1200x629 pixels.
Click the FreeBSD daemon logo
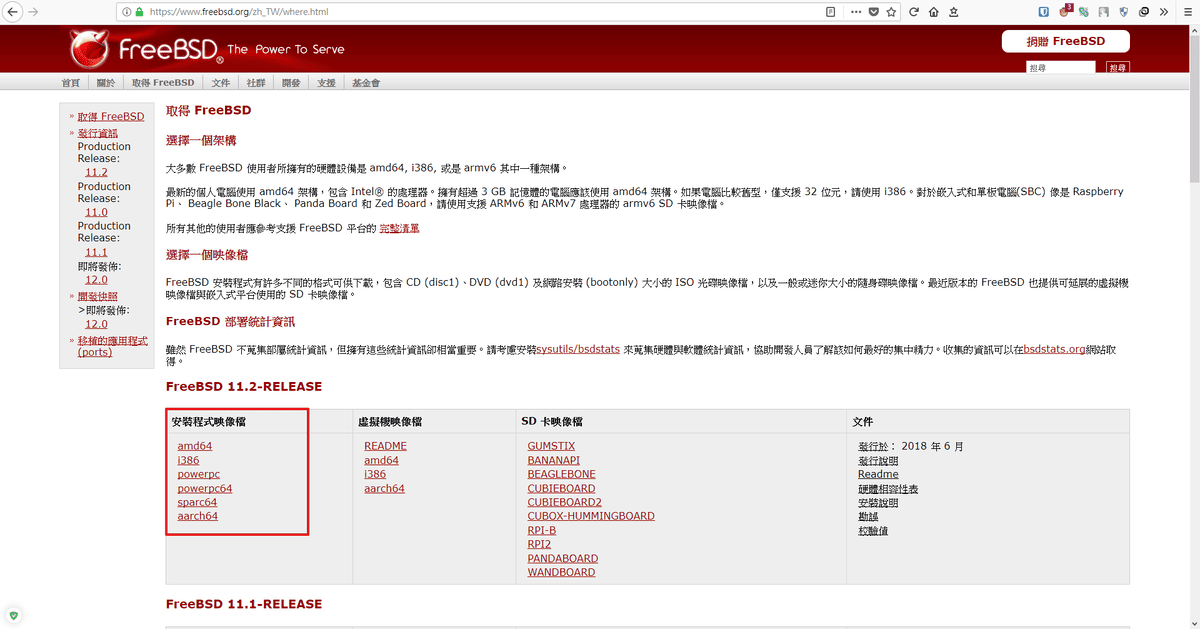coord(91,48)
